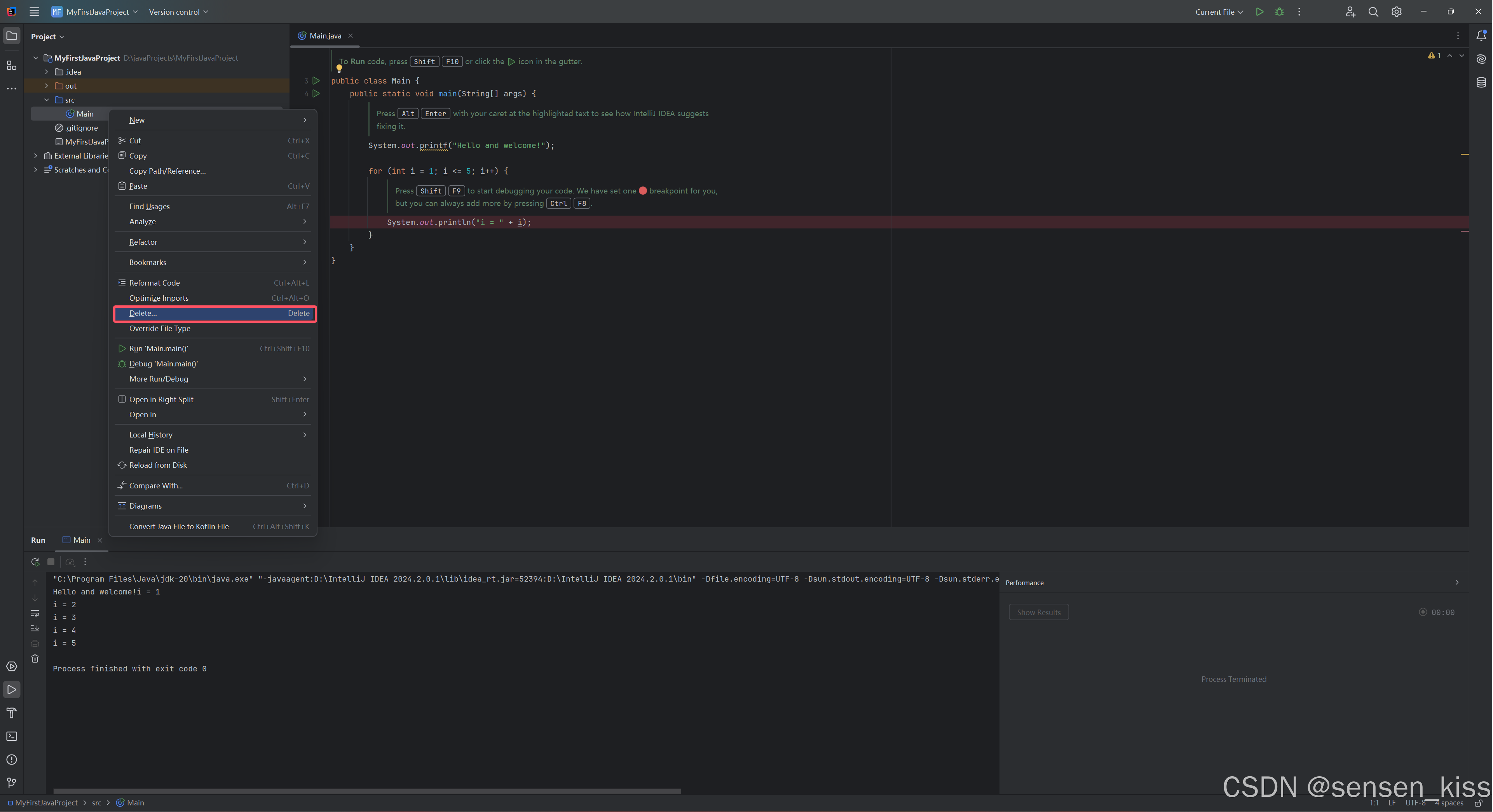
Task: Click the warnings count indicator
Action: [x=1435, y=56]
